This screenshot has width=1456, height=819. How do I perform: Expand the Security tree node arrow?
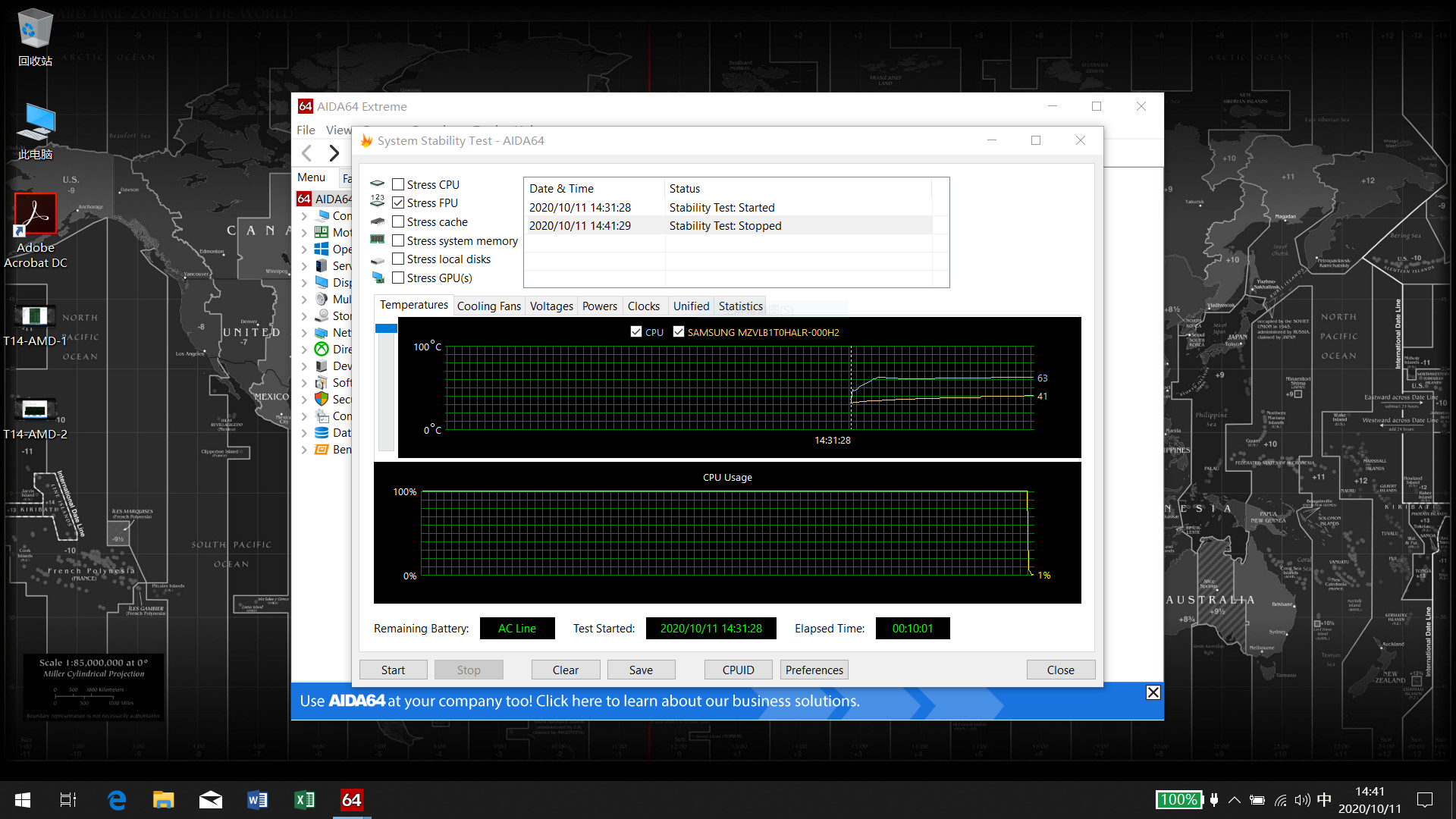pyautogui.click(x=304, y=399)
